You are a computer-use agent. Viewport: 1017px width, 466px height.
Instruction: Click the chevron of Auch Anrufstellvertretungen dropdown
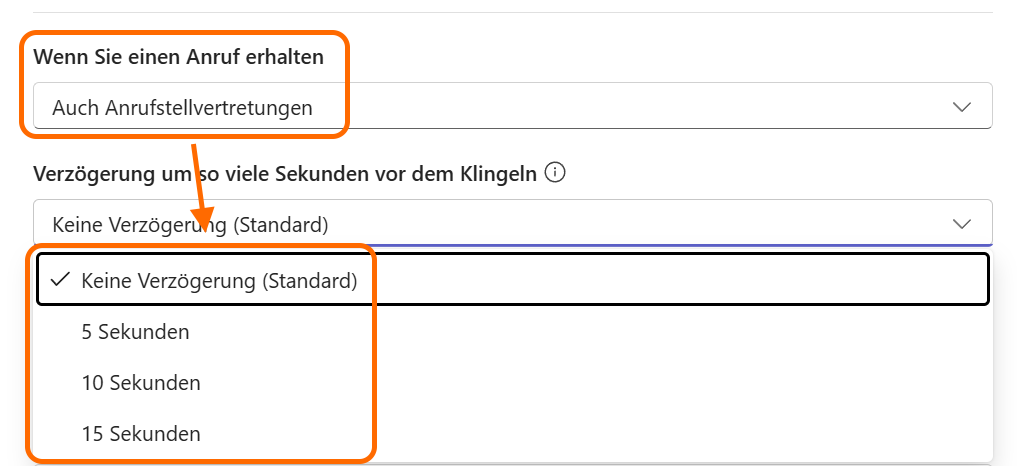(962, 107)
